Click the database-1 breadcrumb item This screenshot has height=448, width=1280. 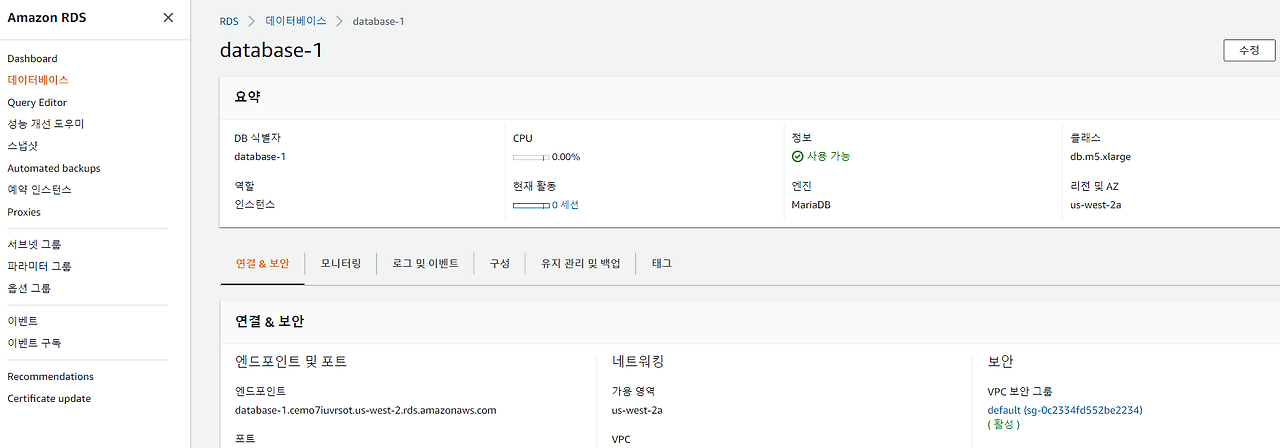pyautogui.click(x=378, y=21)
